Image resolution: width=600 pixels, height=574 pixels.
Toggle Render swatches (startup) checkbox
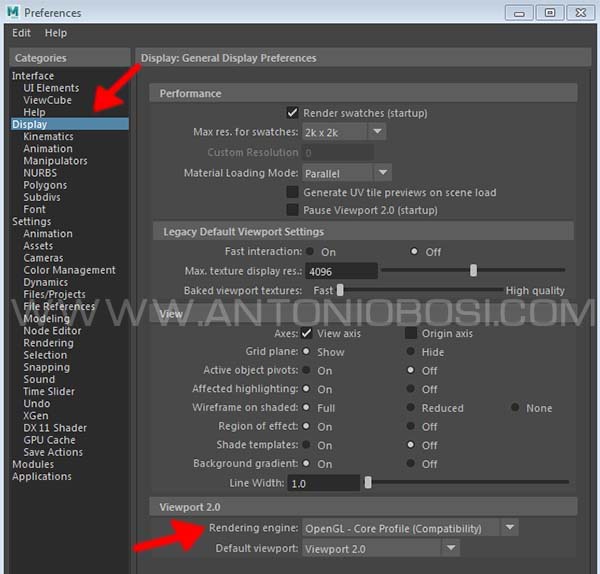292,113
